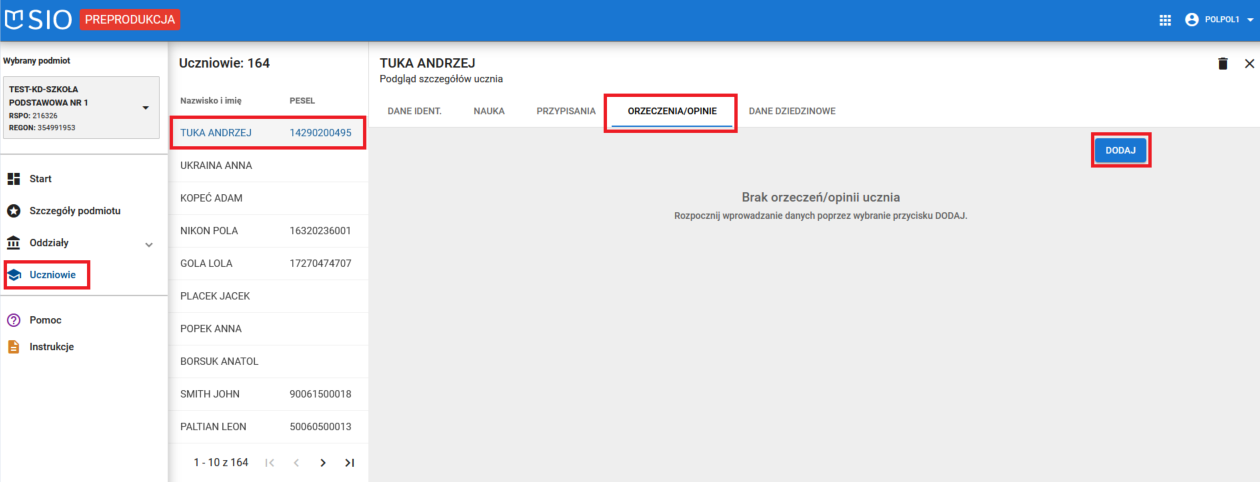This screenshot has width=1260, height=482.
Task: Close the student details panel
Action: [x=1249, y=64]
